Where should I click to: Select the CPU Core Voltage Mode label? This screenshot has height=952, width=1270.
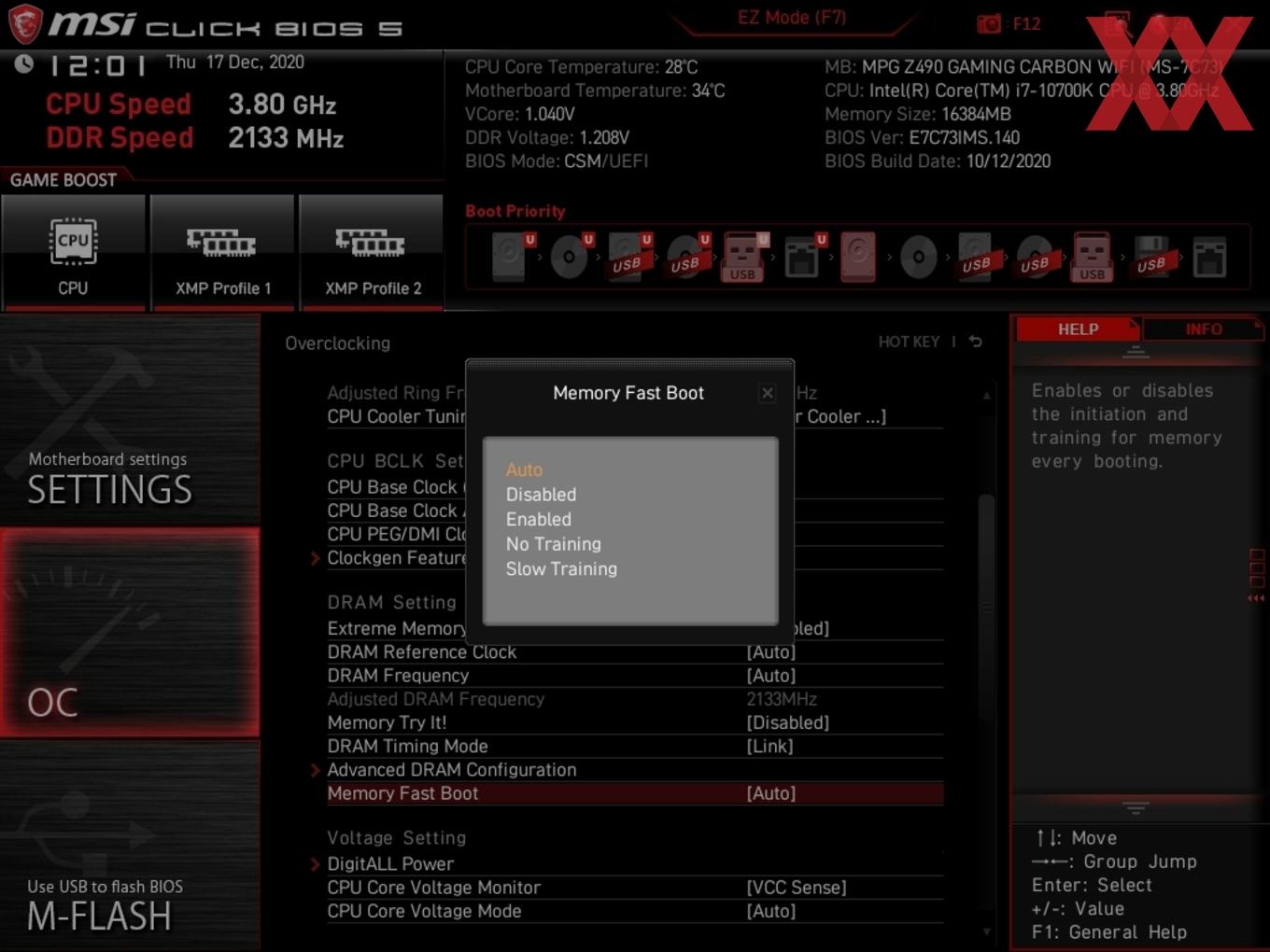pos(424,911)
